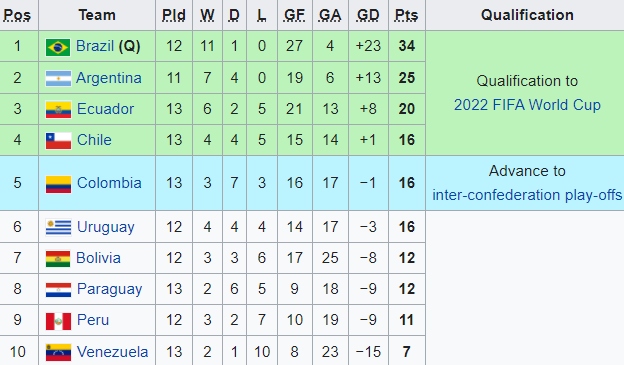Viewport: 624px width, 365px height.
Task: Click the Paraguay flag icon
Action: 58,289
